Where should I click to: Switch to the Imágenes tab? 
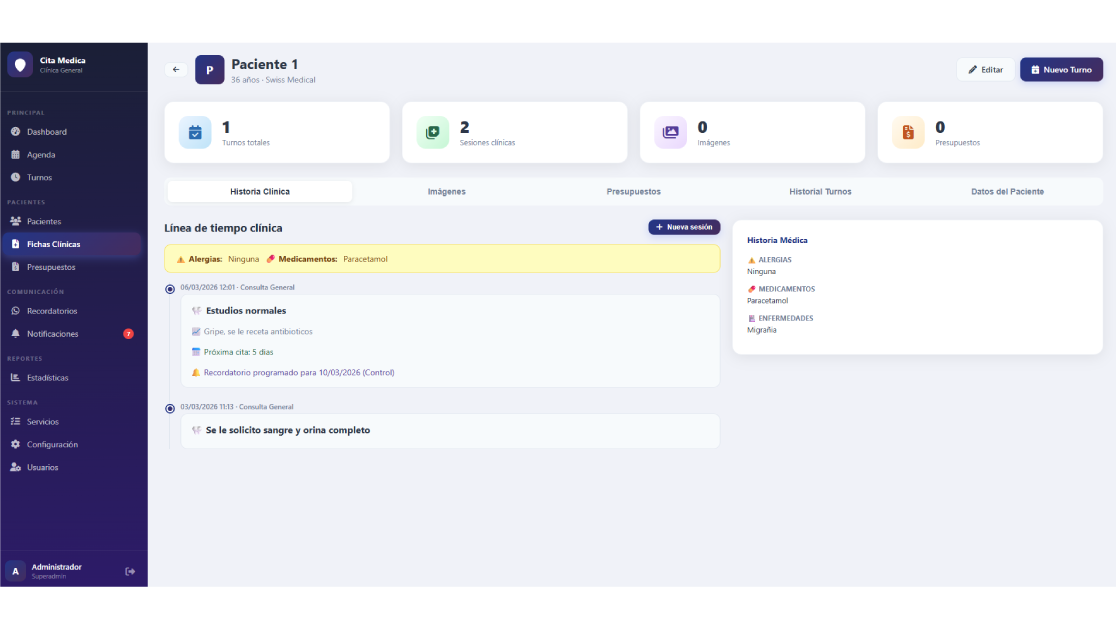pyautogui.click(x=446, y=191)
